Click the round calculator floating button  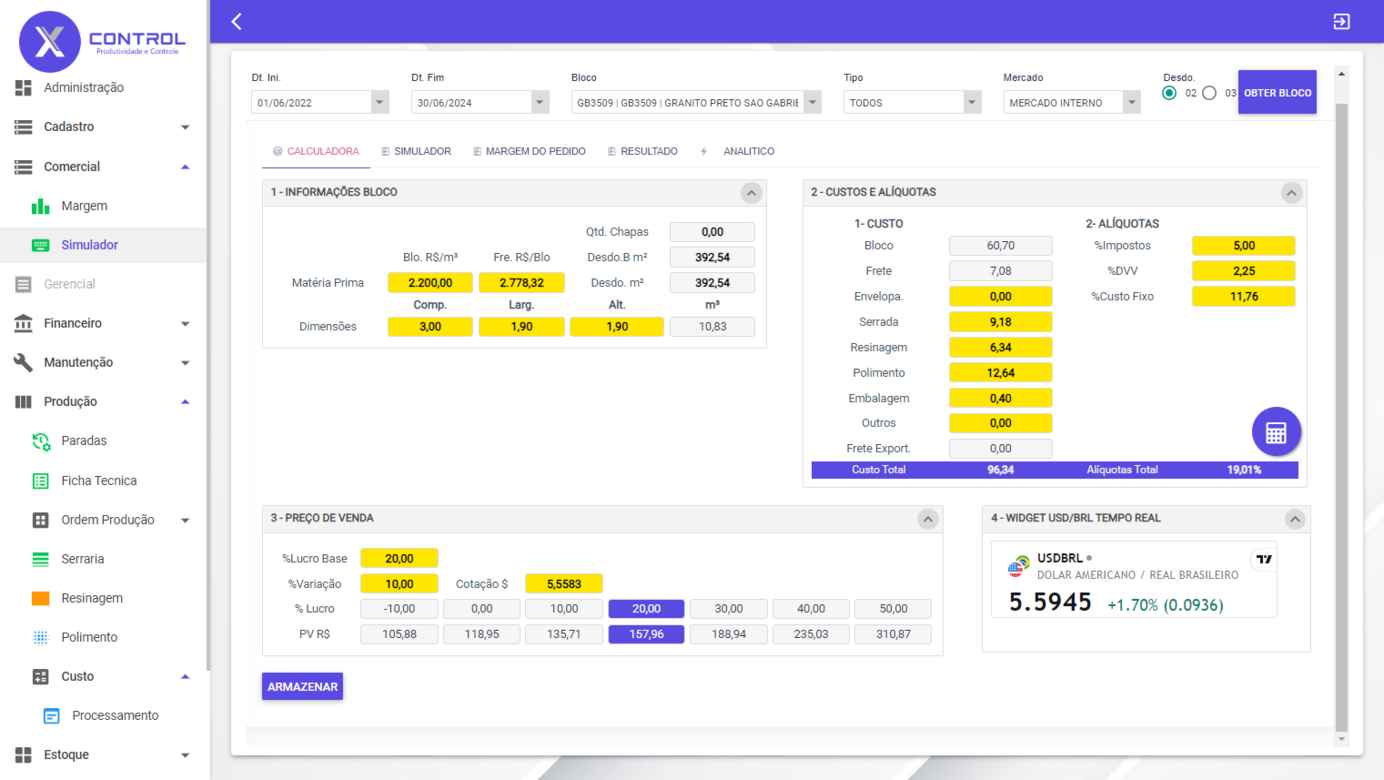1276,432
